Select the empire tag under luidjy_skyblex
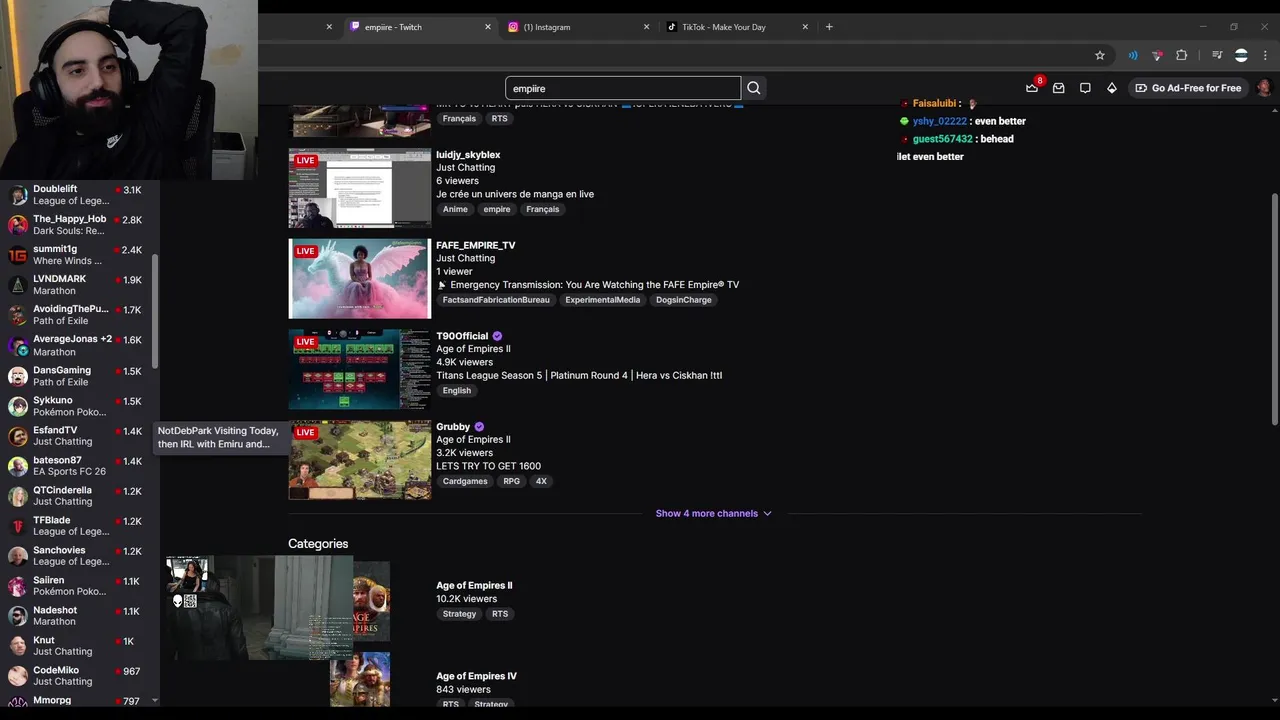The width and height of the screenshot is (1280, 720). point(497,209)
